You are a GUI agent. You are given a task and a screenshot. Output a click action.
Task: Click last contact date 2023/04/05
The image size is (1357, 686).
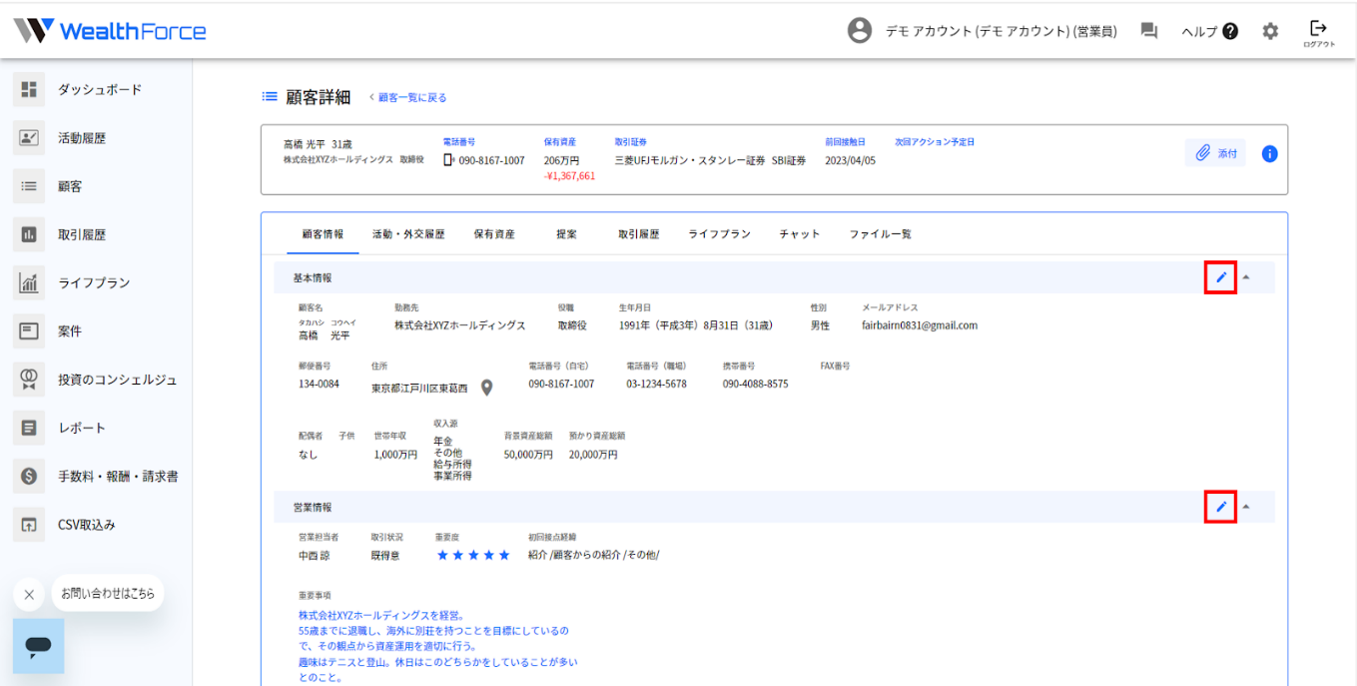(850, 160)
